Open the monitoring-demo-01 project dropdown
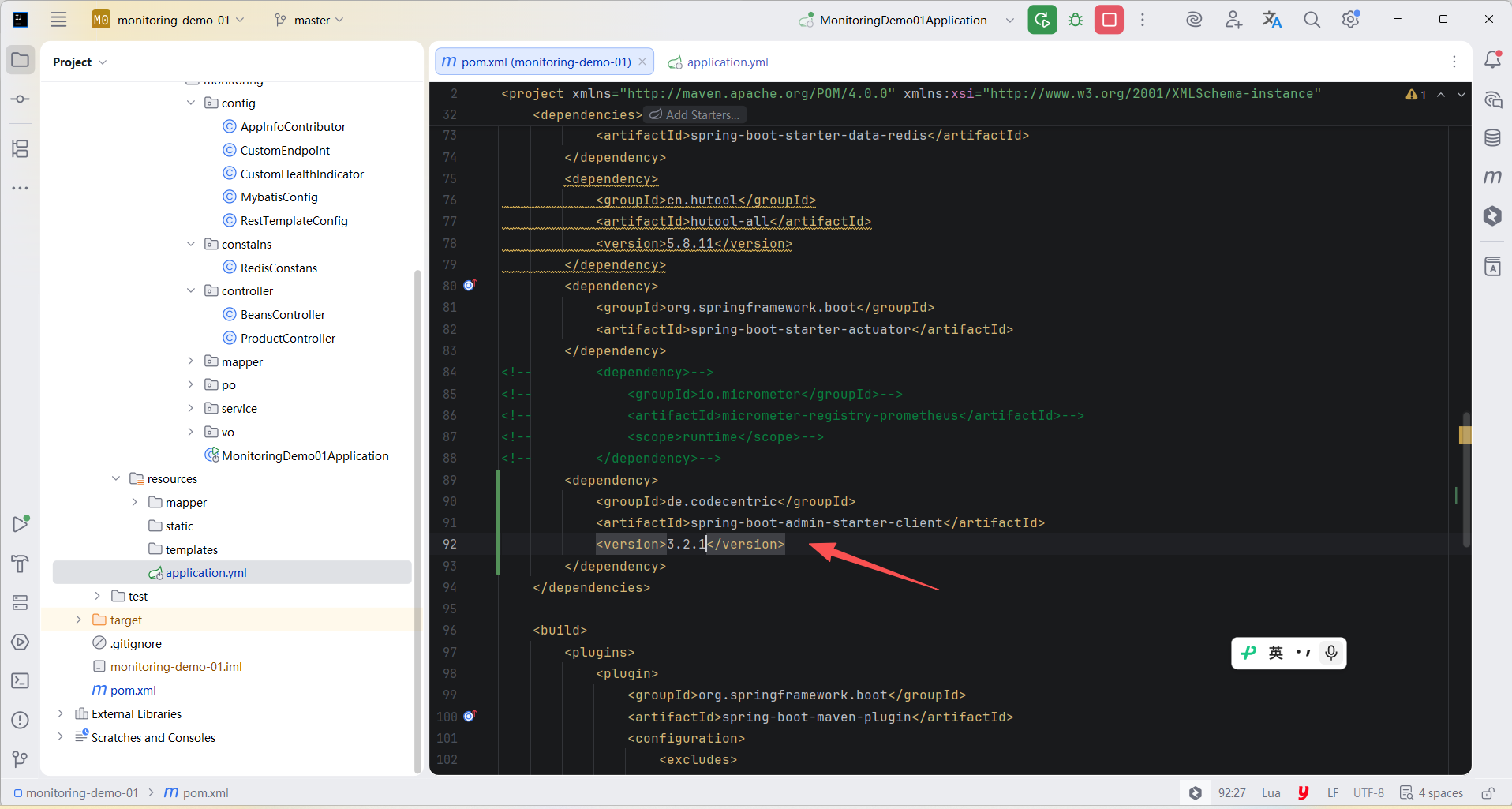This screenshot has width=1512, height=809. coord(168,20)
